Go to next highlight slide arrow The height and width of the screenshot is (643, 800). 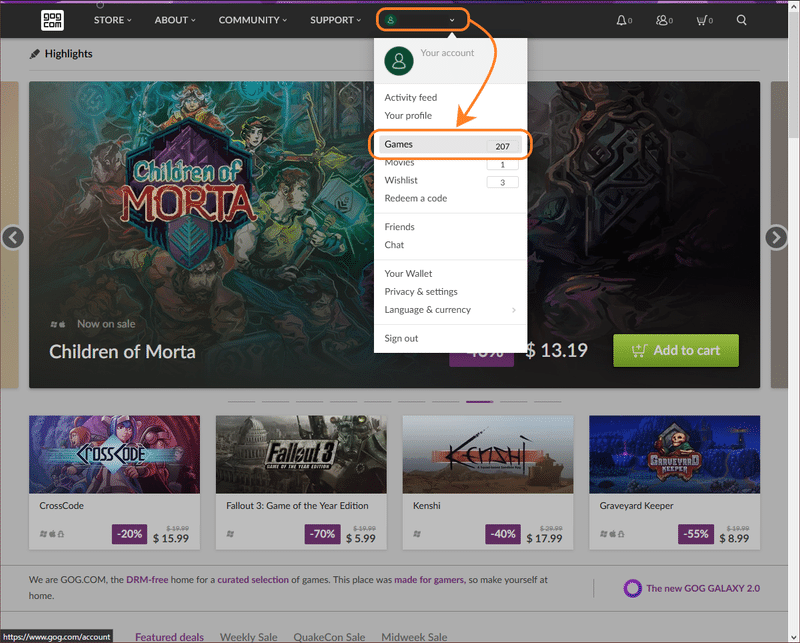pos(776,237)
